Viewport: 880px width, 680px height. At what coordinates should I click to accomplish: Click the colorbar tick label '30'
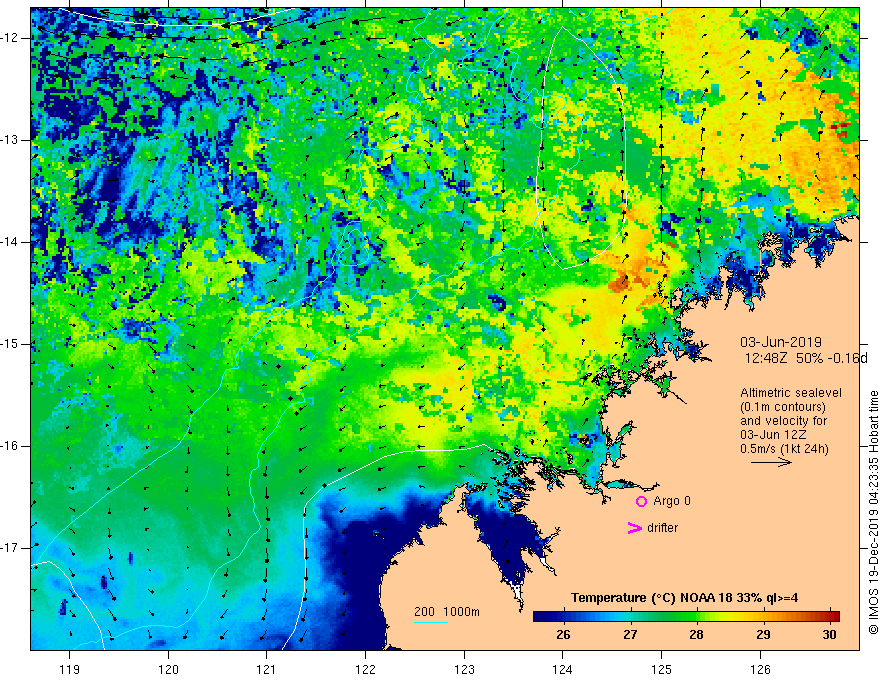click(829, 635)
